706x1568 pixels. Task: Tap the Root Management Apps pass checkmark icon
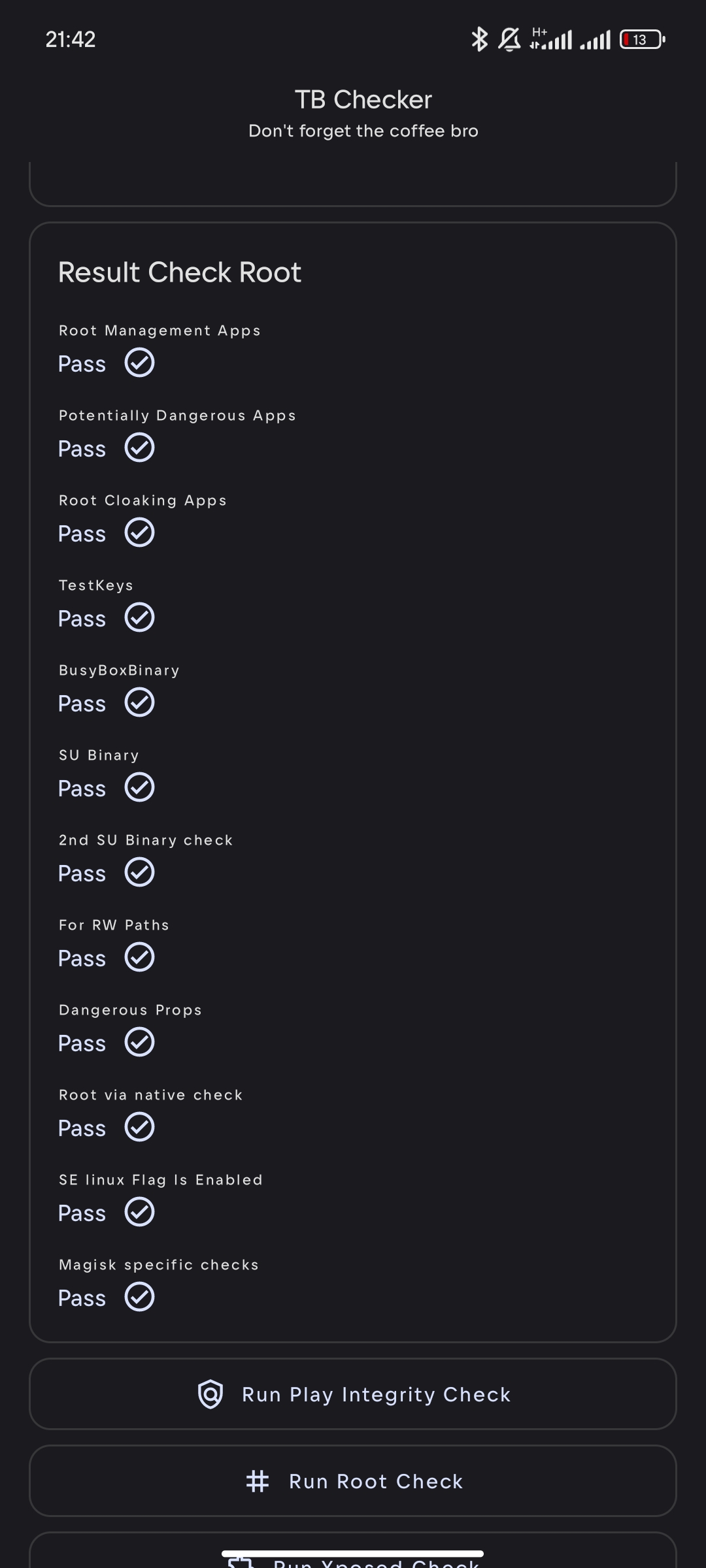(139, 363)
